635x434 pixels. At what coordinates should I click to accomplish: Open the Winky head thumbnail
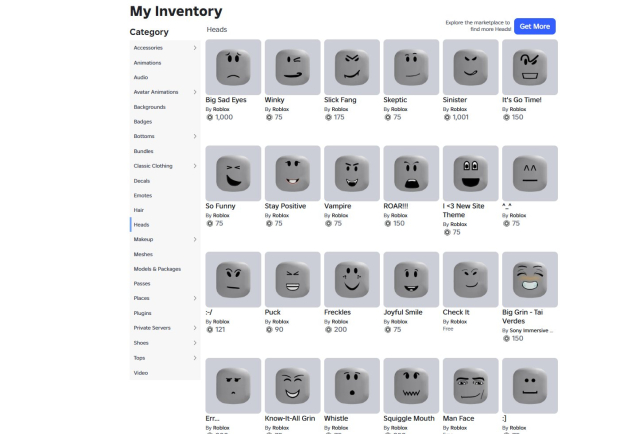[x=292, y=67]
